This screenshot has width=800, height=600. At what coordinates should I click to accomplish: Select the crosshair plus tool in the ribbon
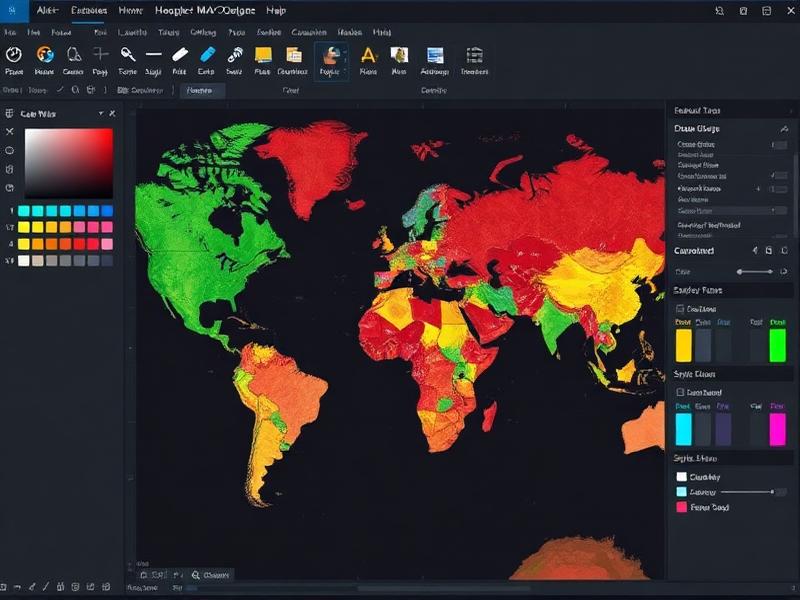pyautogui.click(x=101, y=54)
